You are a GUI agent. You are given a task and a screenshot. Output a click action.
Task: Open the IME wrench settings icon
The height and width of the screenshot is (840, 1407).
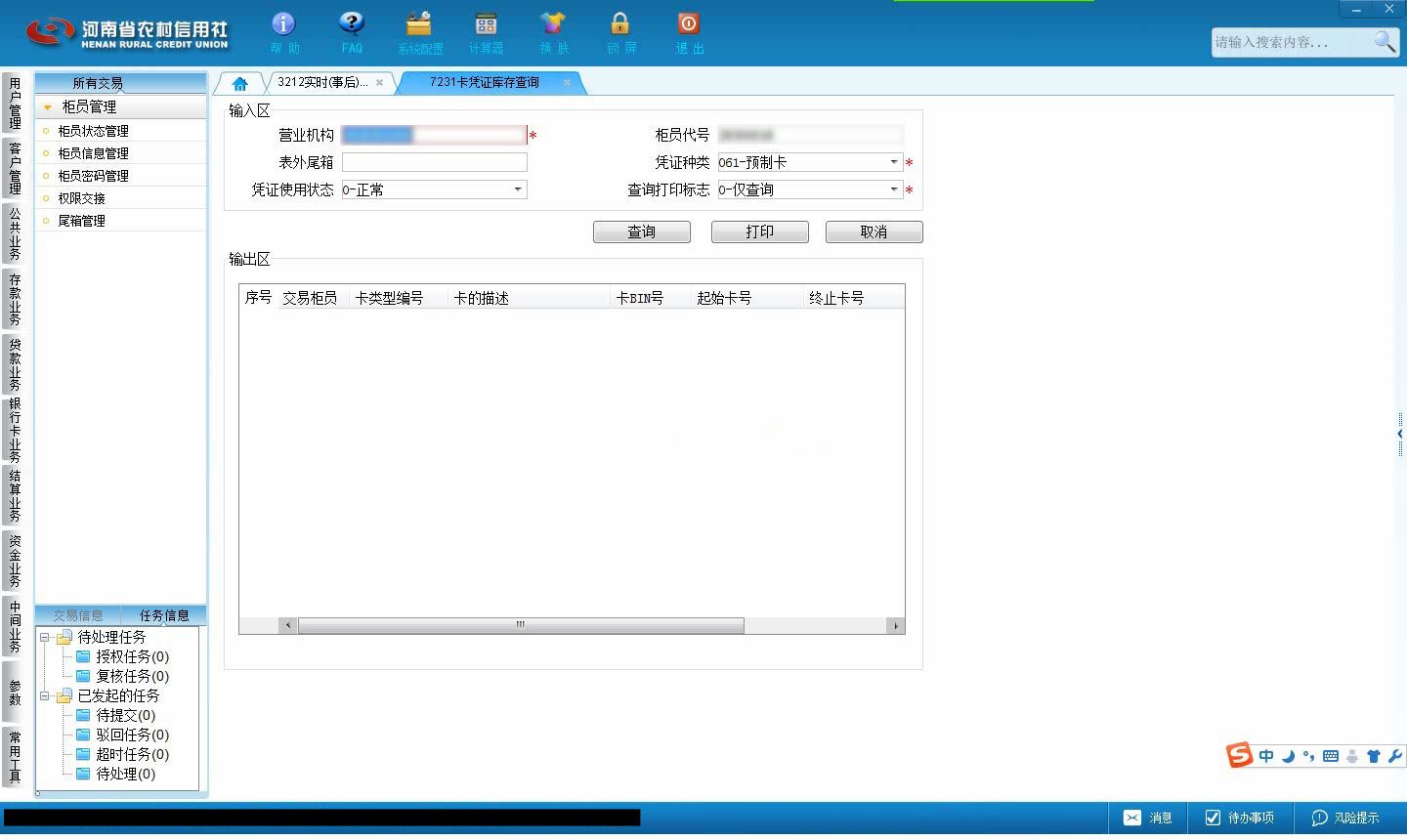click(1394, 756)
